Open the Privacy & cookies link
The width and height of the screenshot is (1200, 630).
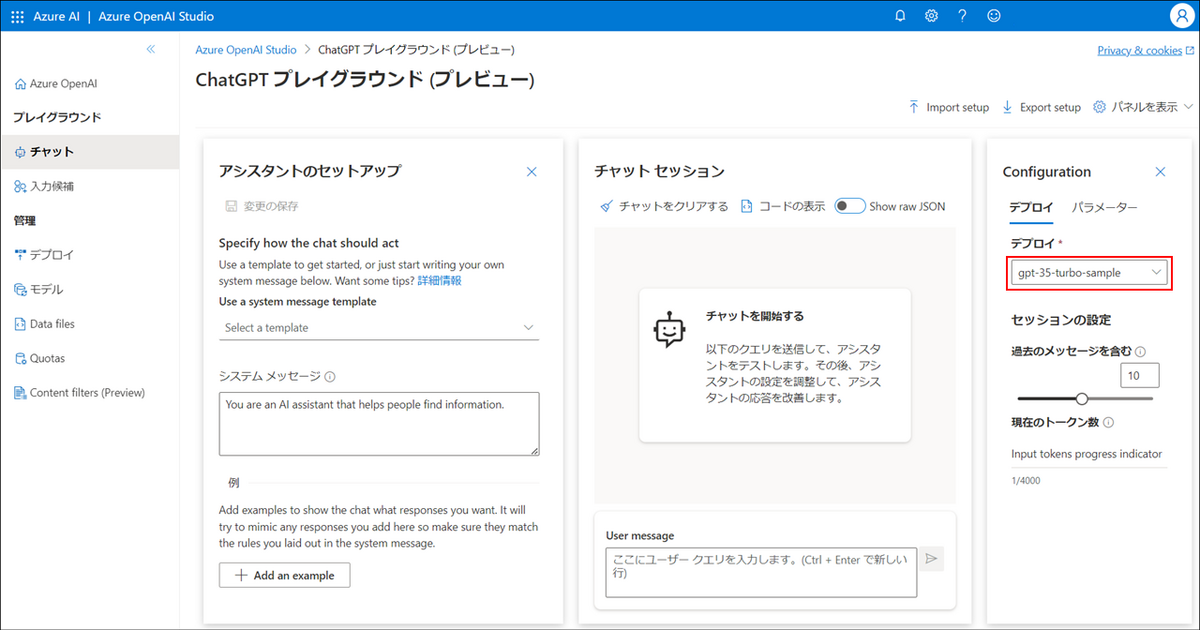click(x=1145, y=50)
